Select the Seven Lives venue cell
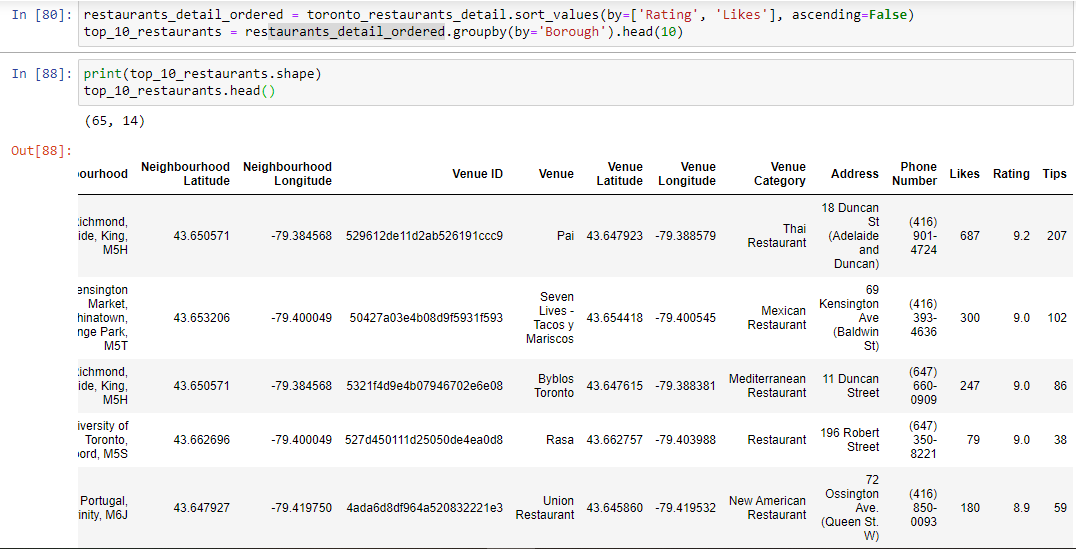The height and width of the screenshot is (549, 1076). pyautogui.click(x=551, y=318)
